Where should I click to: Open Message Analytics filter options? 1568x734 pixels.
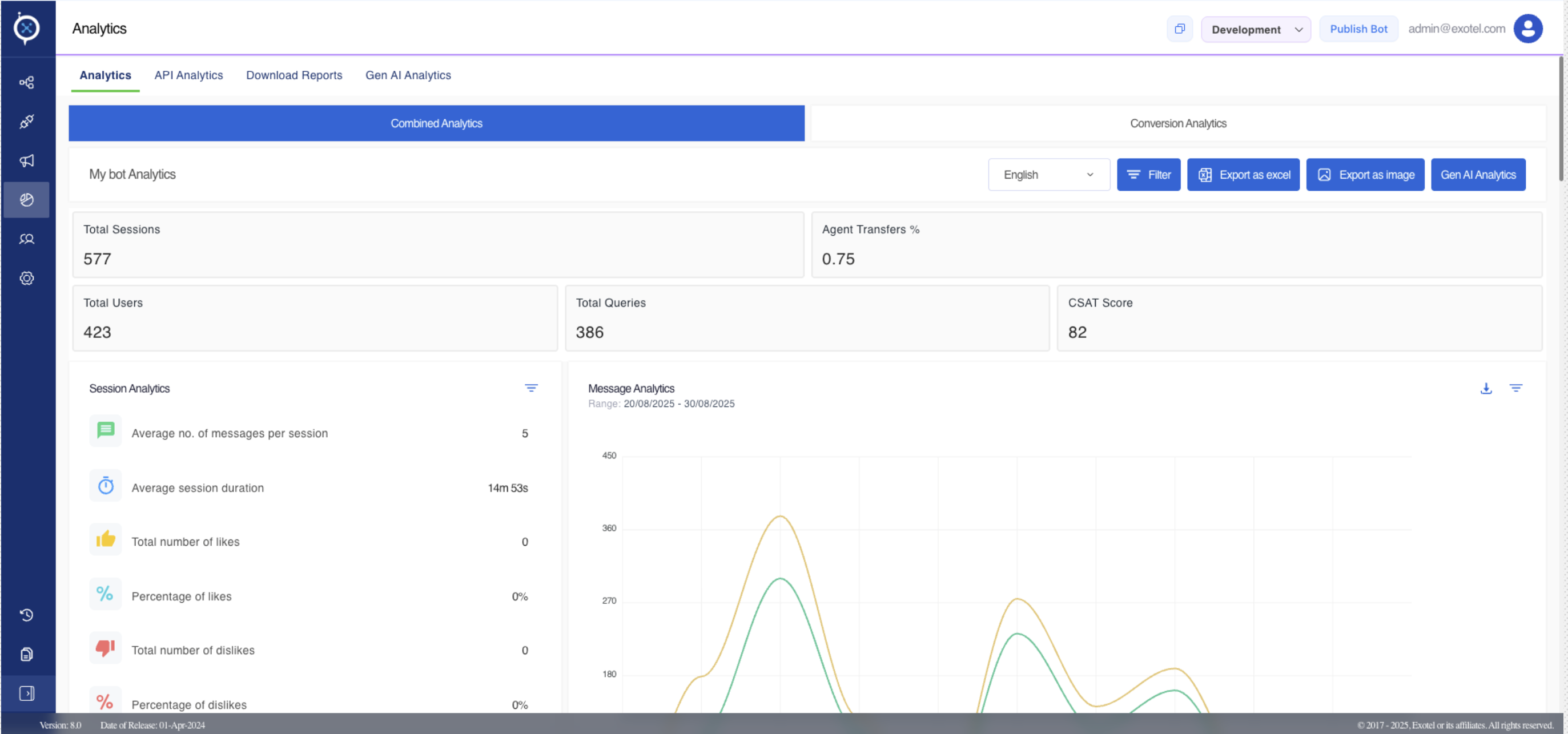coord(1515,388)
